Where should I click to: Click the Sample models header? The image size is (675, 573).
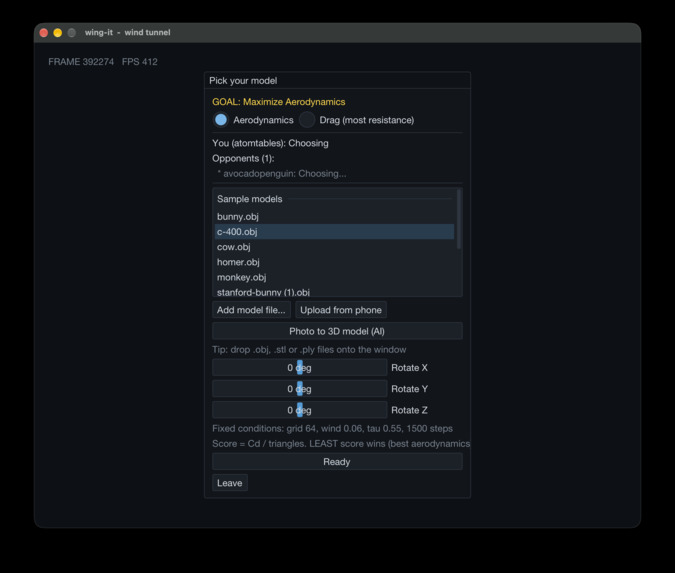tap(250, 199)
